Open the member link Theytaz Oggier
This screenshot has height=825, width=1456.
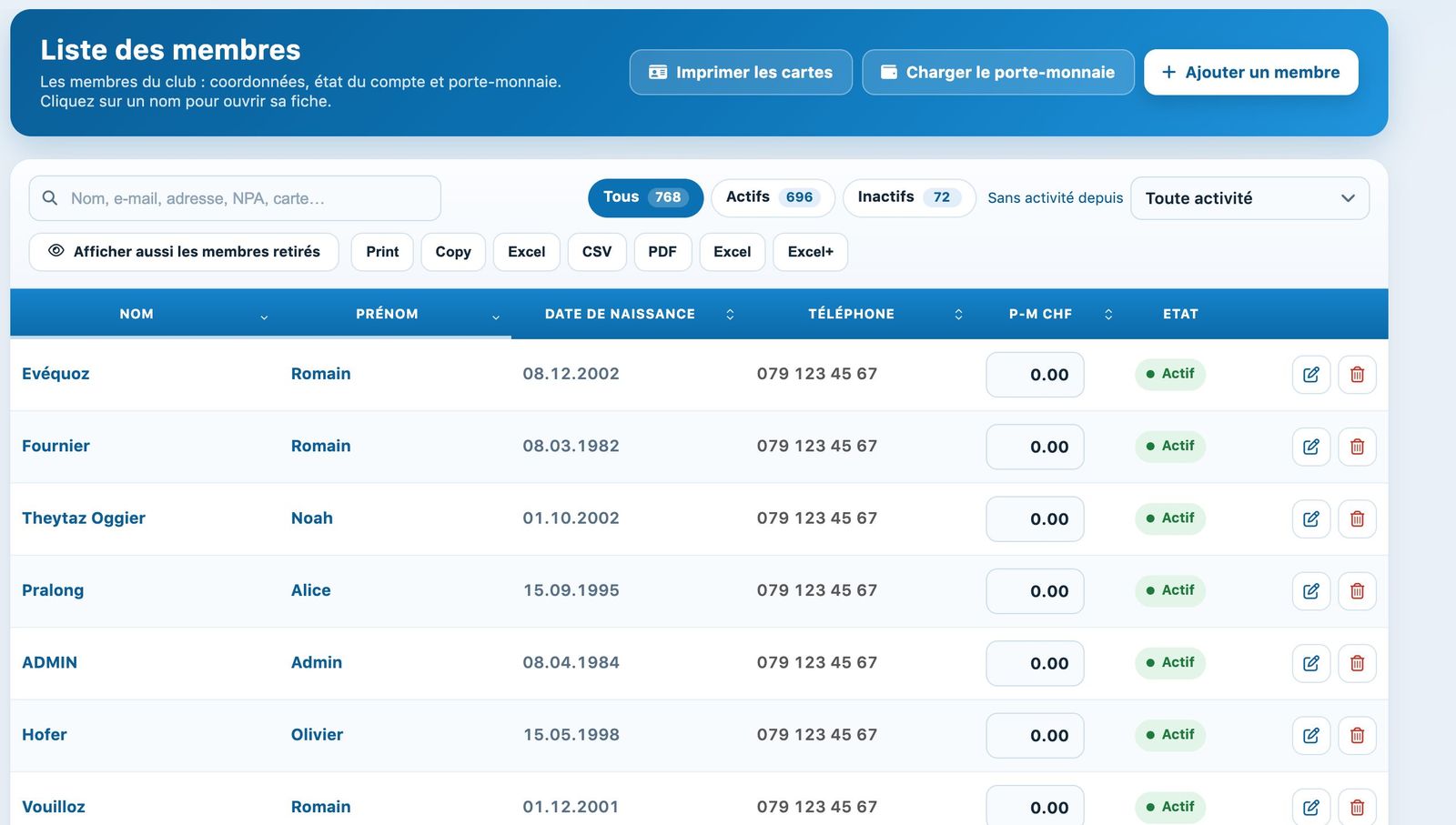(x=84, y=518)
